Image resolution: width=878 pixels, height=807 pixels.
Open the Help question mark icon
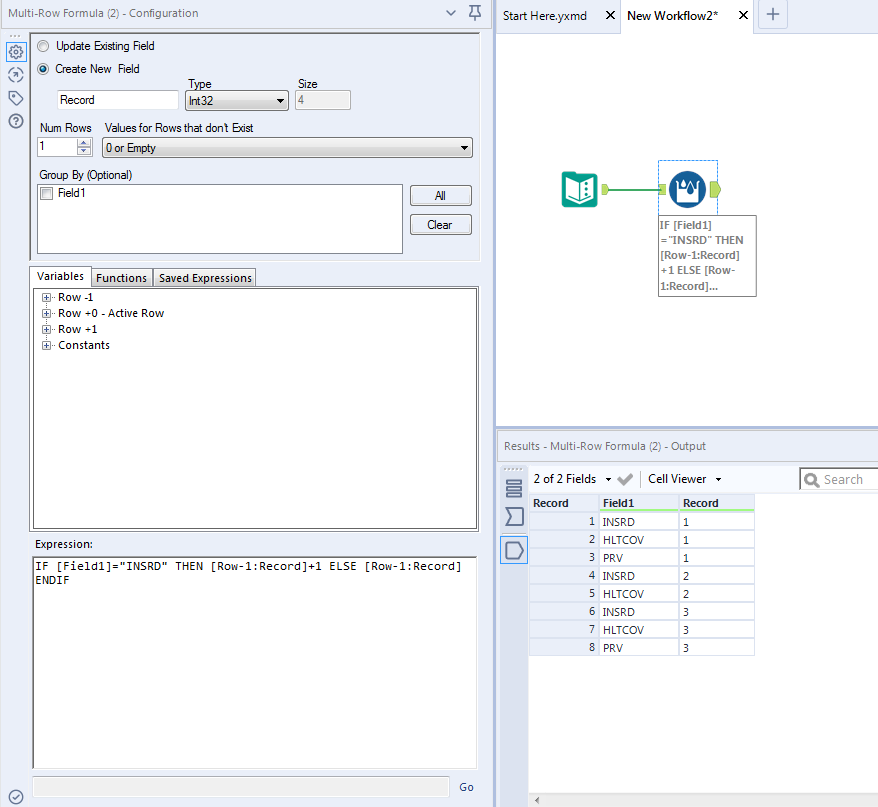coord(15,121)
